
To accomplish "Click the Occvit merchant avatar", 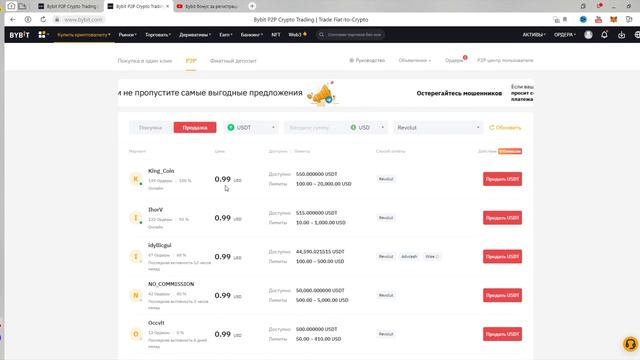I will pos(136,334).
